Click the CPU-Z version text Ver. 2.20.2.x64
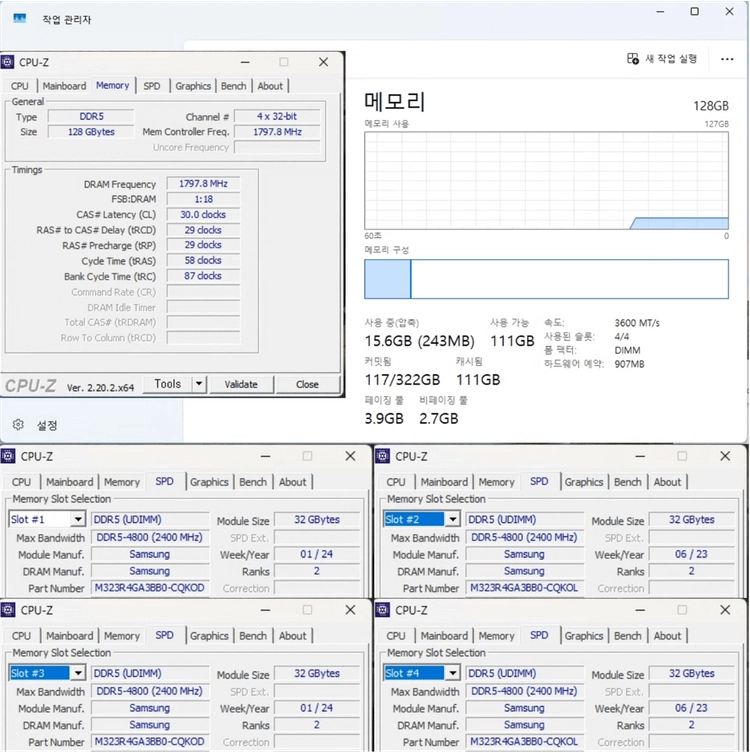The image size is (750, 753). pyautogui.click(x=100, y=388)
